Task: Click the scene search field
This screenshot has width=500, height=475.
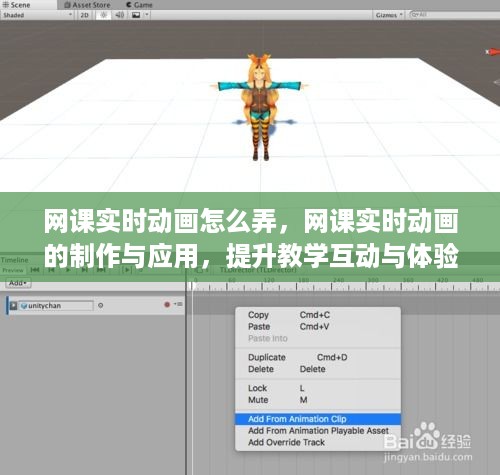Action: tap(454, 15)
